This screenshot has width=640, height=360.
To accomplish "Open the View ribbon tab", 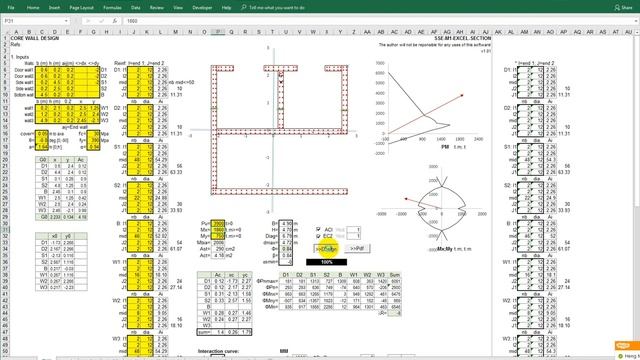I will coord(178,7).
